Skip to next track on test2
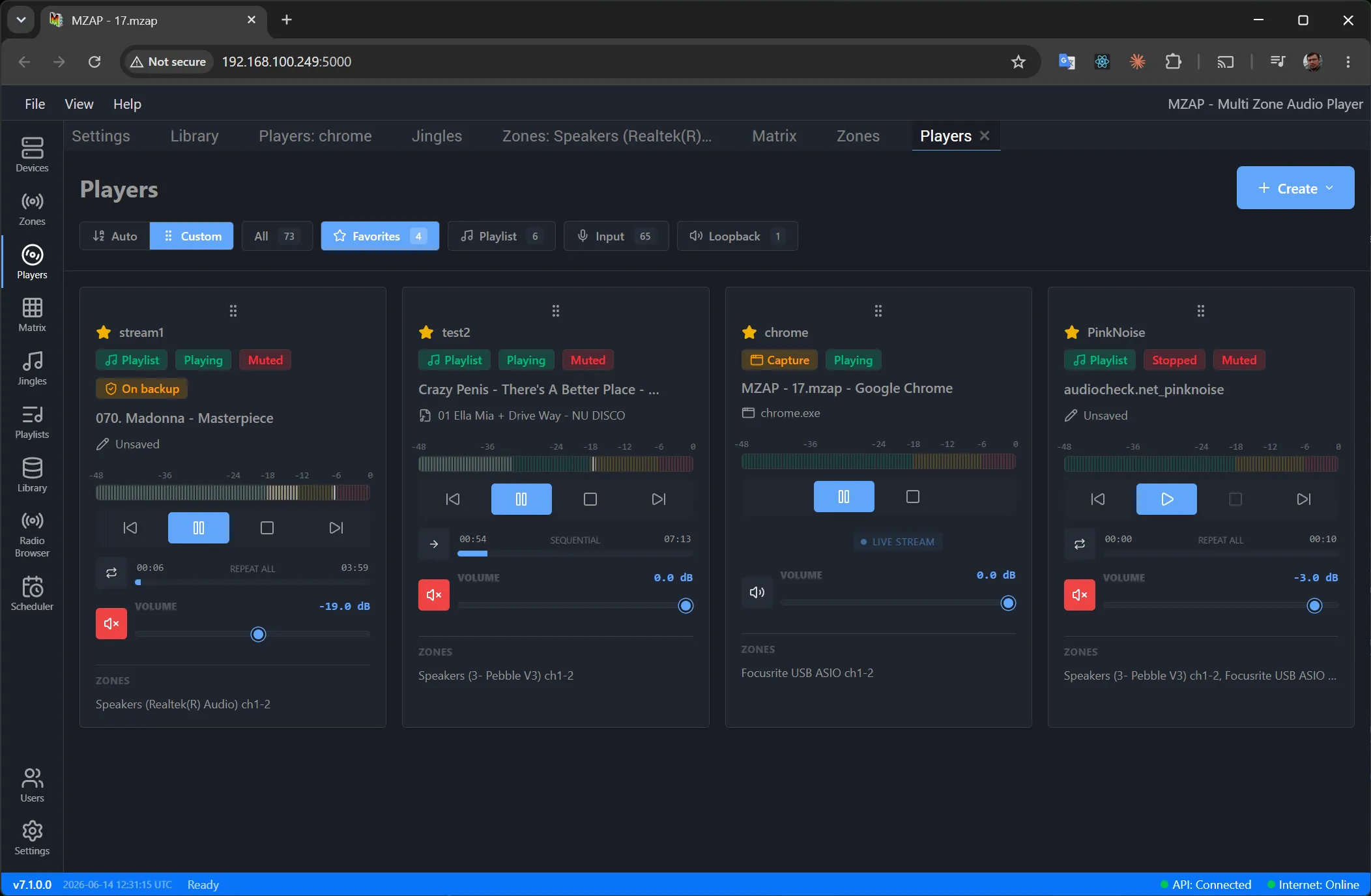Viewport: 1371px width, 896px height. tap(659, 499)
